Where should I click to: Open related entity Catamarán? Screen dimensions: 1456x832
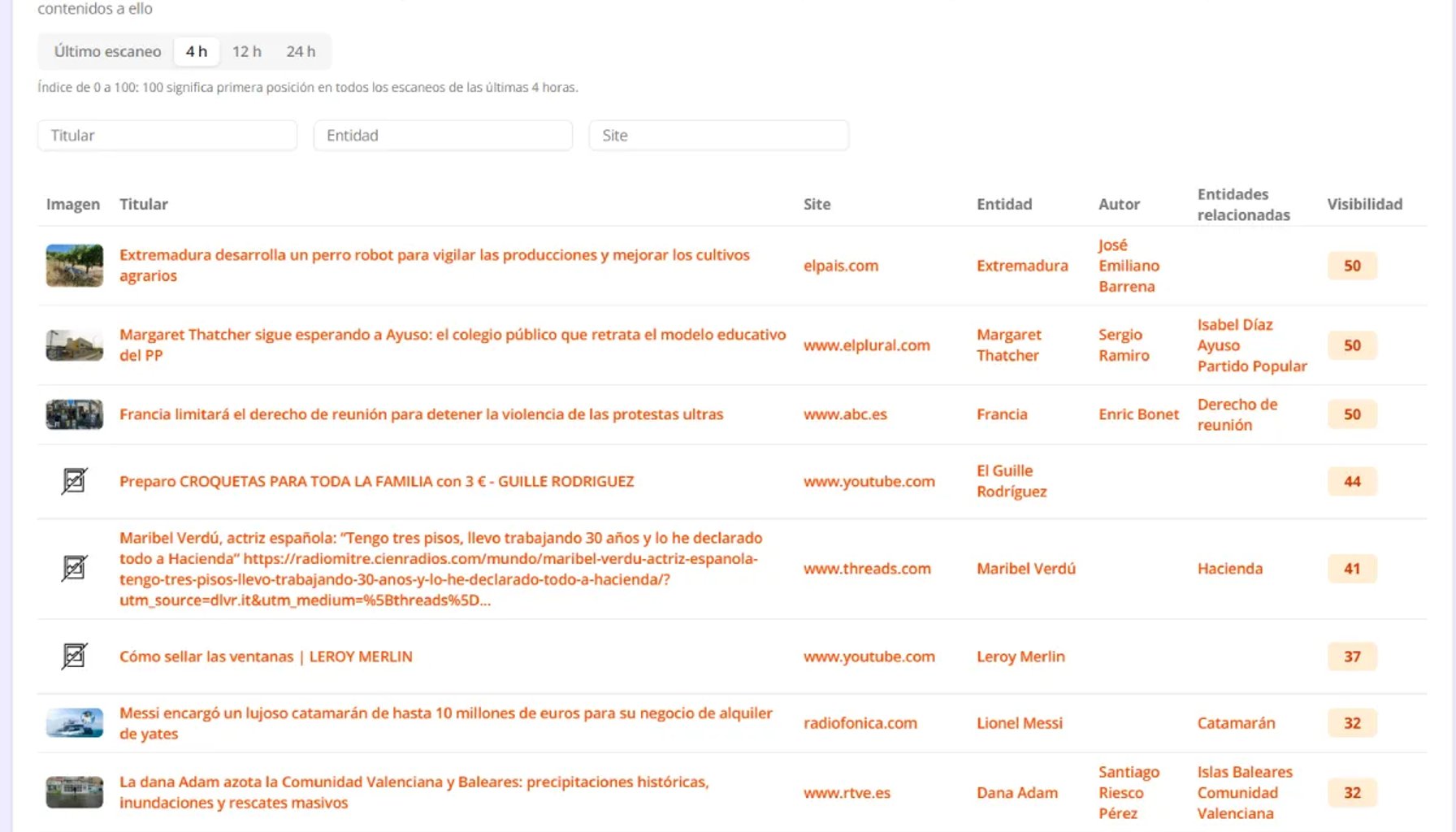(1236, 723)
